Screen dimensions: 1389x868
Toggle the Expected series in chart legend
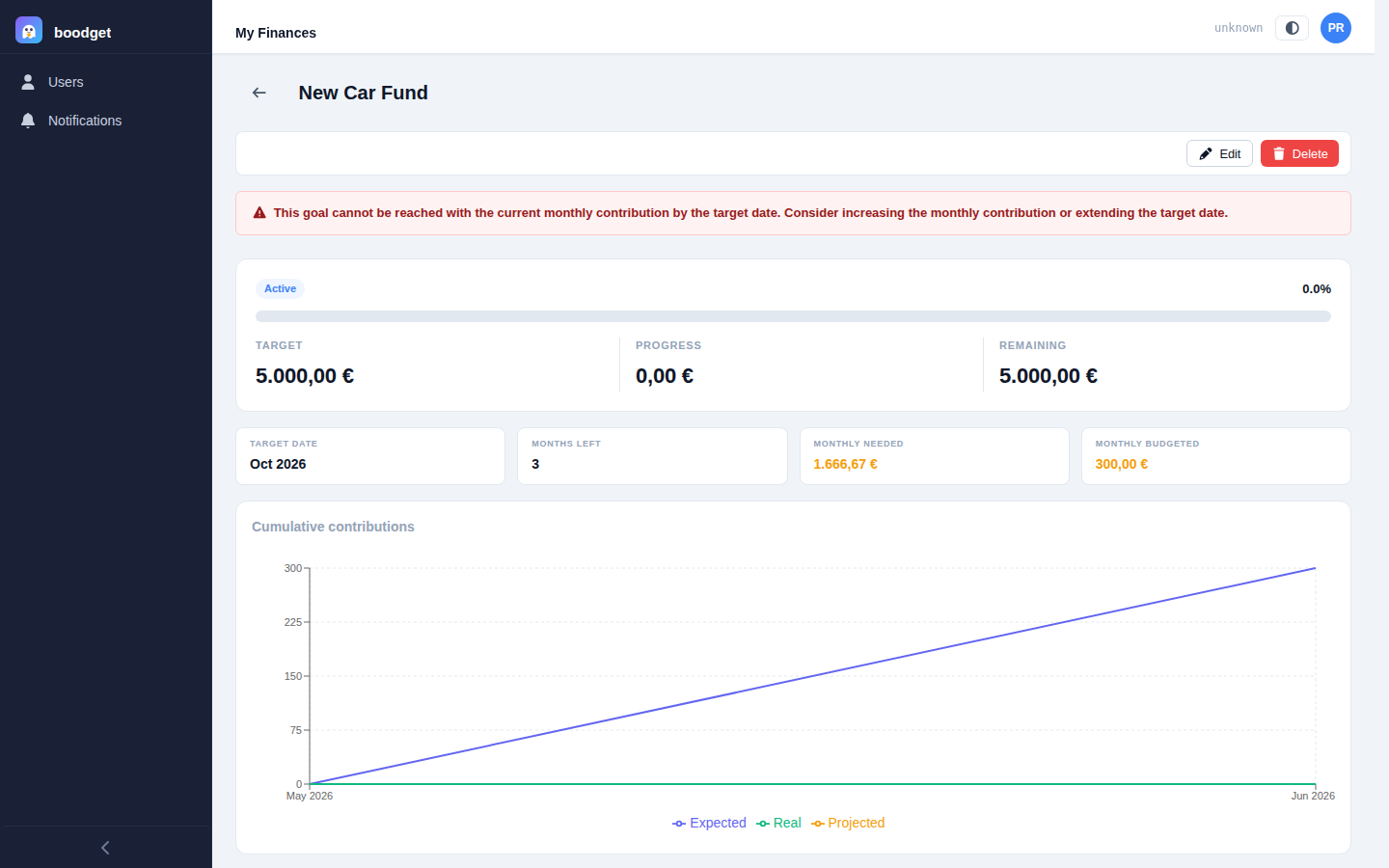pyautogui.click(x=709, y=823)
